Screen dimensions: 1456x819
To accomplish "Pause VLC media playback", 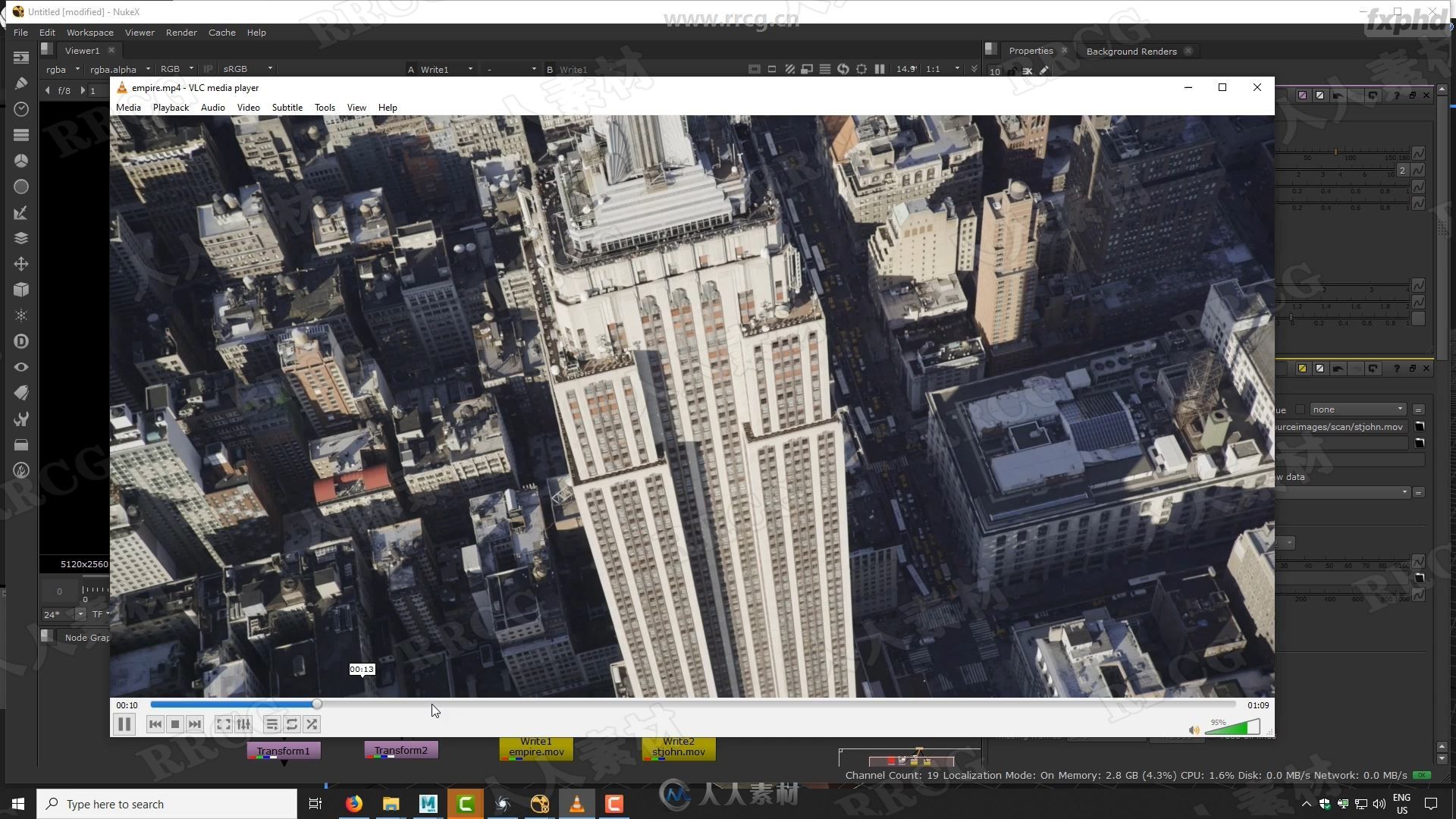I will 125,724.
